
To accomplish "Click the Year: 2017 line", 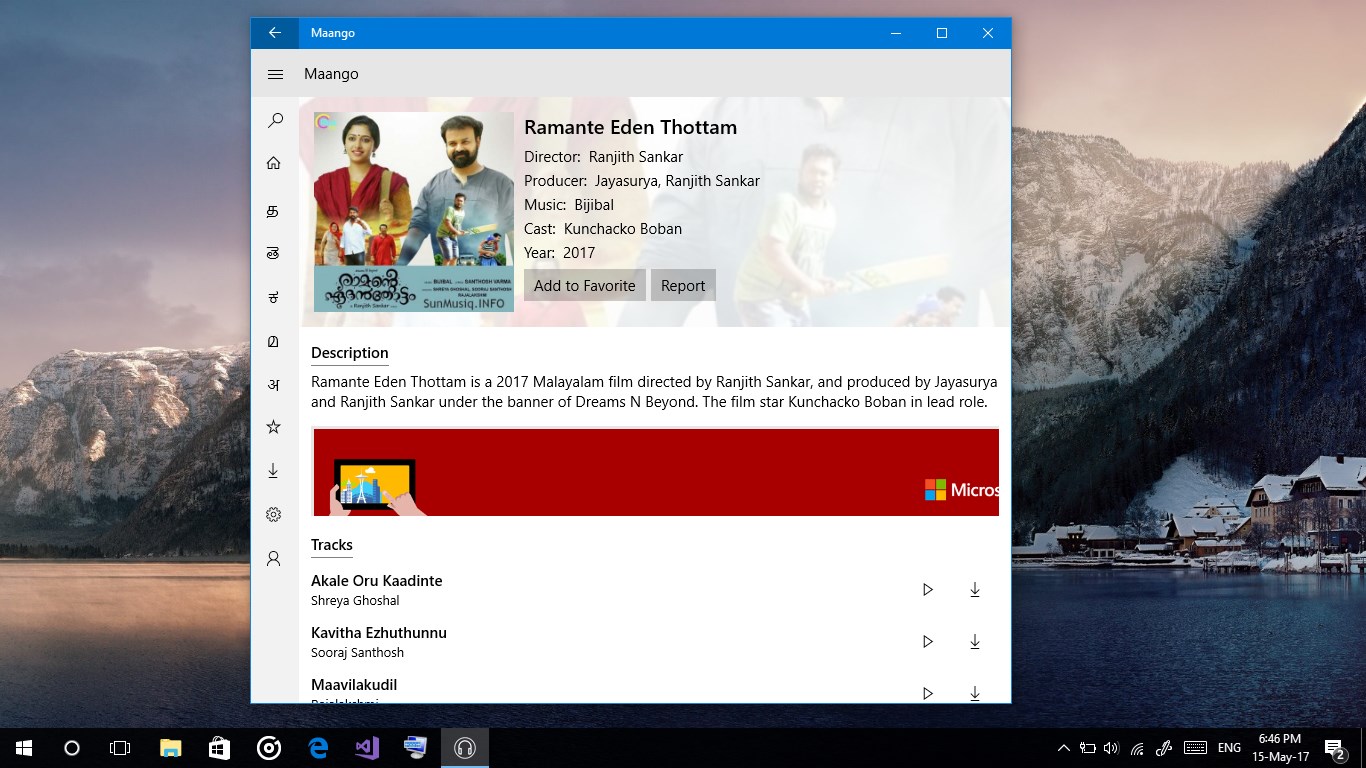I will tap(560, 253).
